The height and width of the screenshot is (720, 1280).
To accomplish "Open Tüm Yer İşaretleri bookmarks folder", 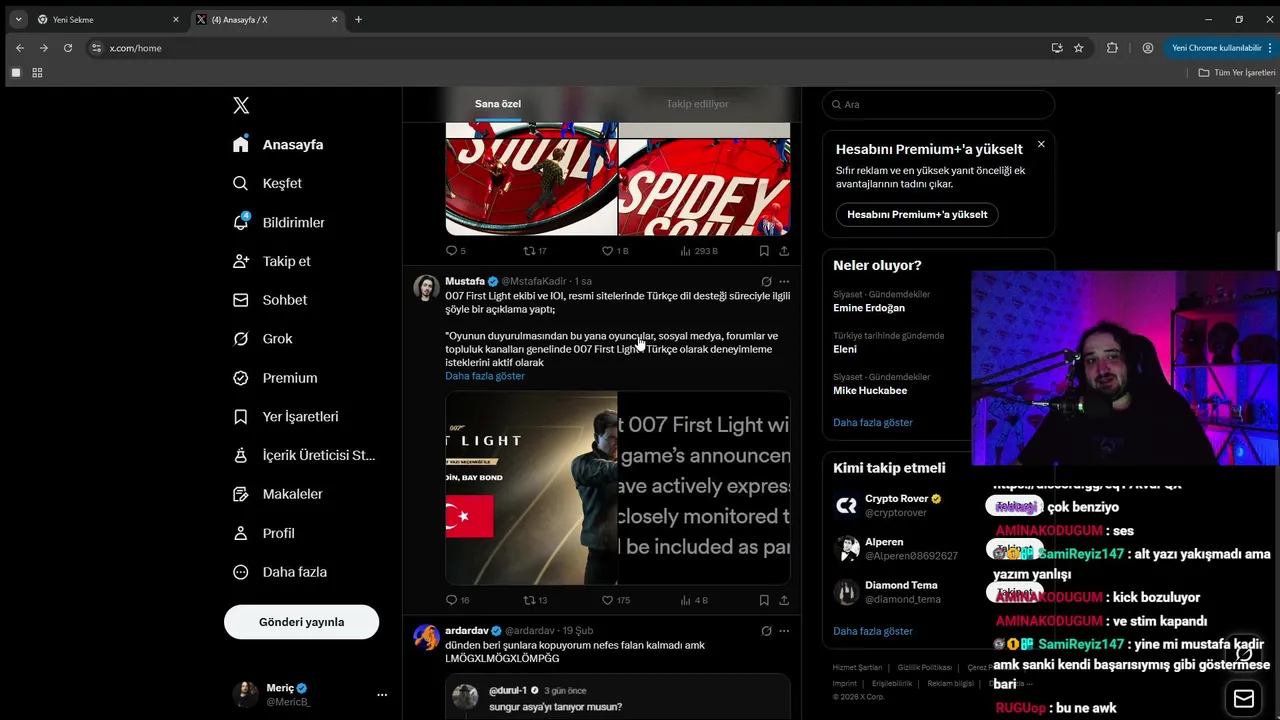I will tap(1237, 72).
